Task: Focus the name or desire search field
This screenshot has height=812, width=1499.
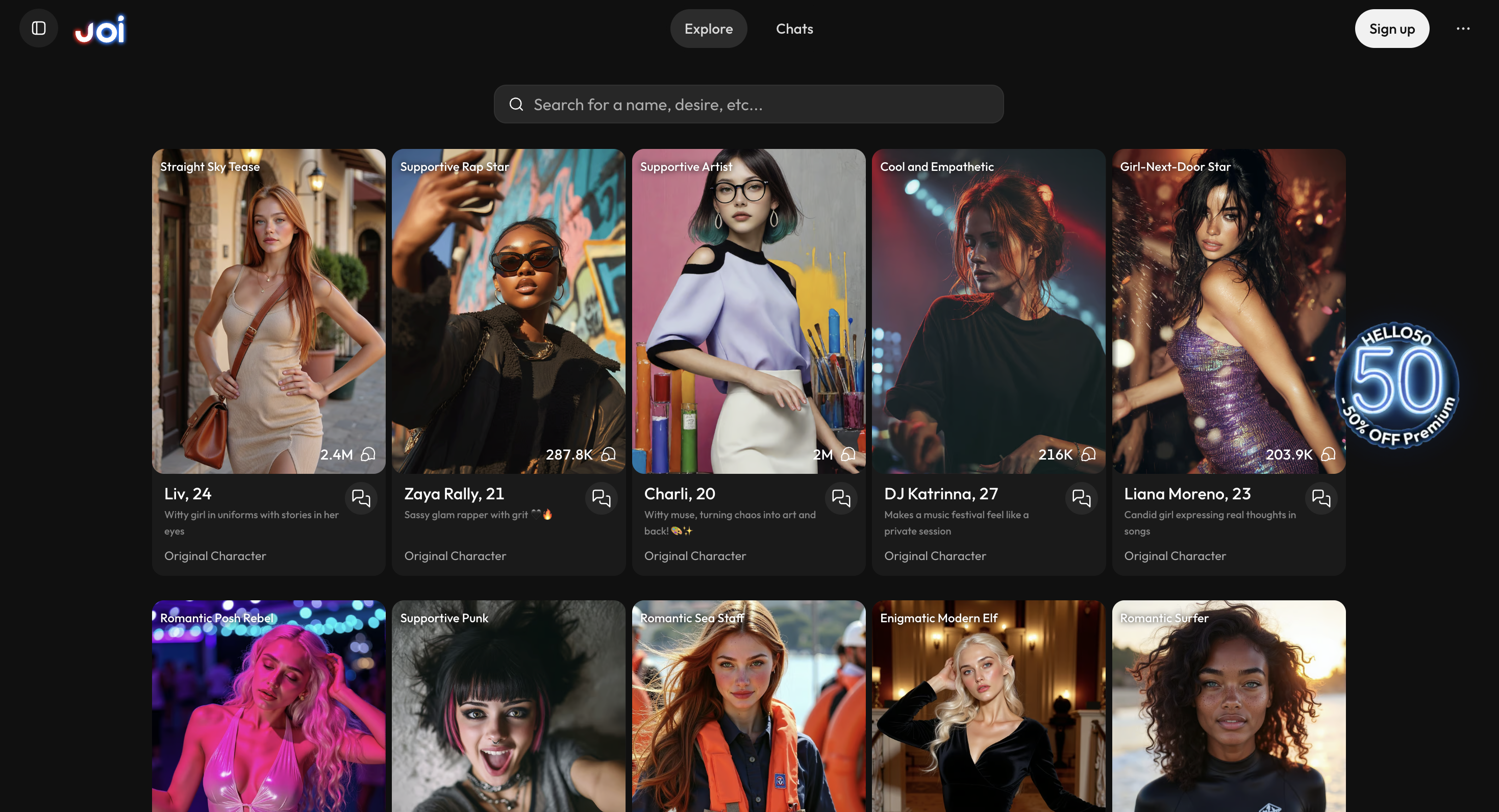Action: pos(757,104)
